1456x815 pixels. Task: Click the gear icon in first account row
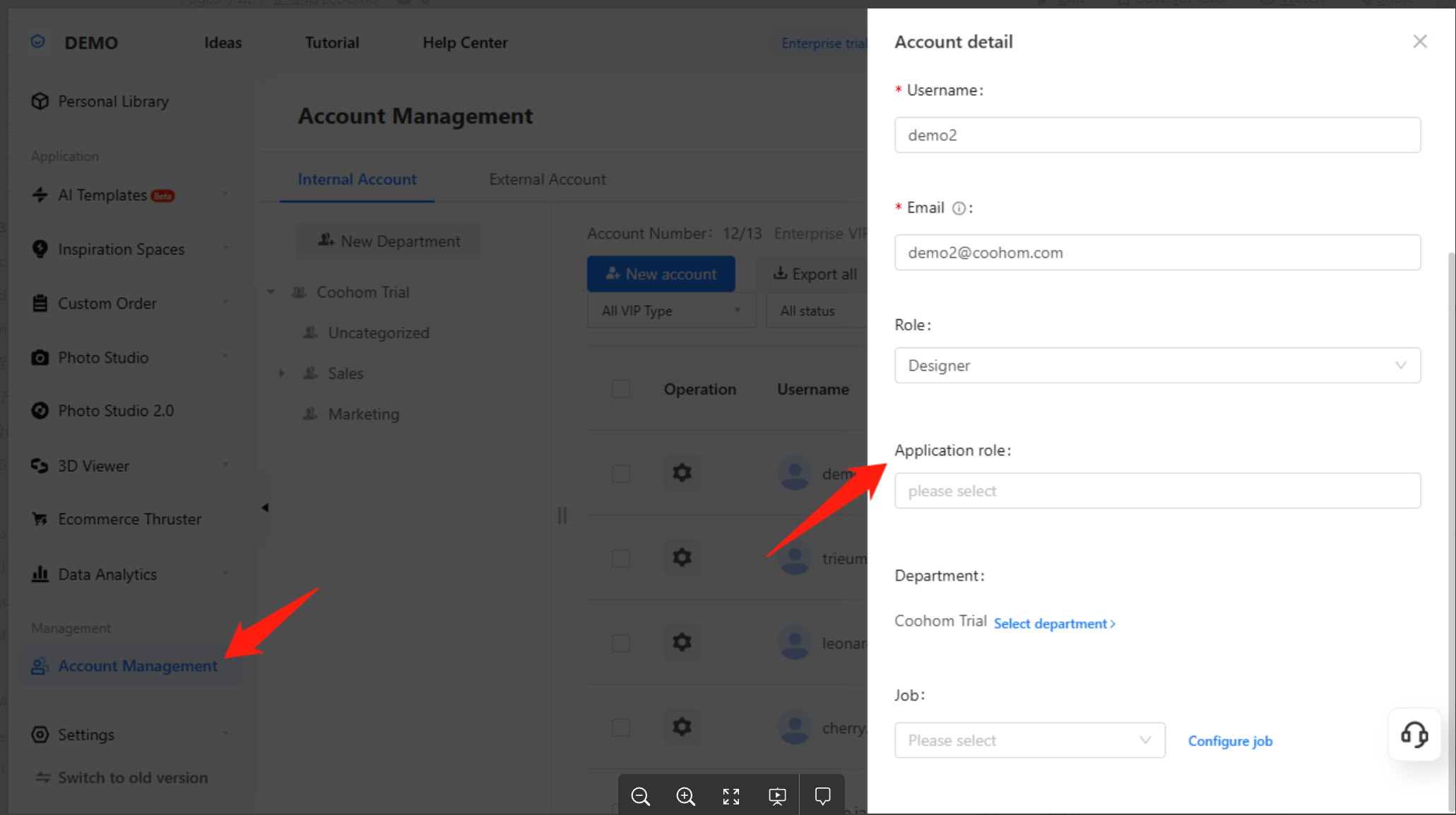click(x=682, y=472)
